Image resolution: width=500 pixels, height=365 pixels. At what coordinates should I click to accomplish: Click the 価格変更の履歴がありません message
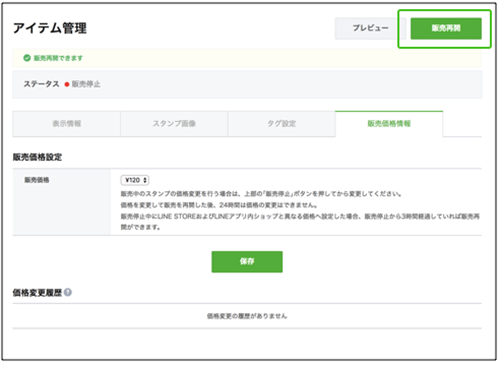pyautogui.click(x=247, y=316)
